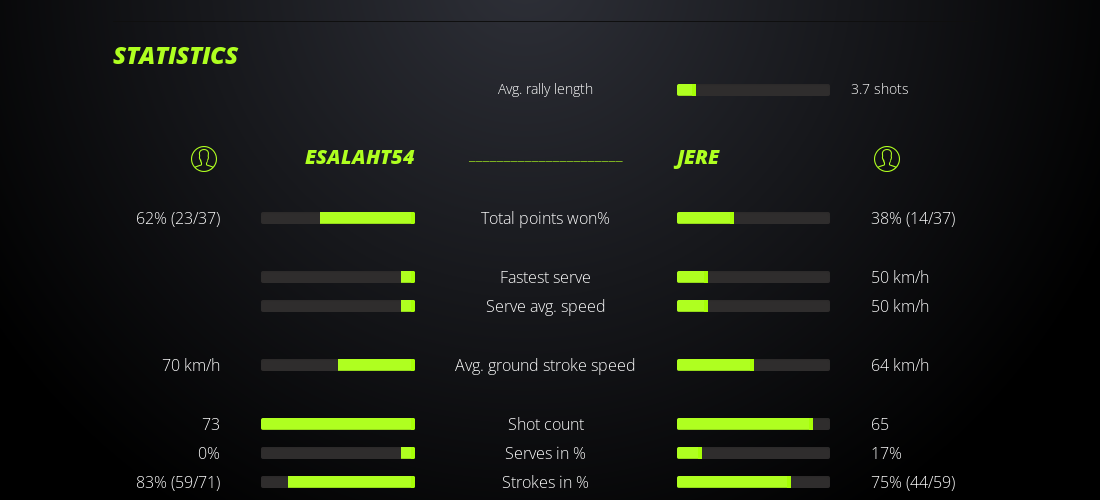
Task: Click the Shot count label
Action: (545, 424)
